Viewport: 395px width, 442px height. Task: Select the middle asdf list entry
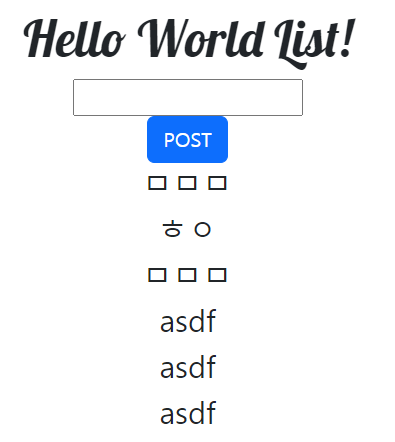coord(188,367)
